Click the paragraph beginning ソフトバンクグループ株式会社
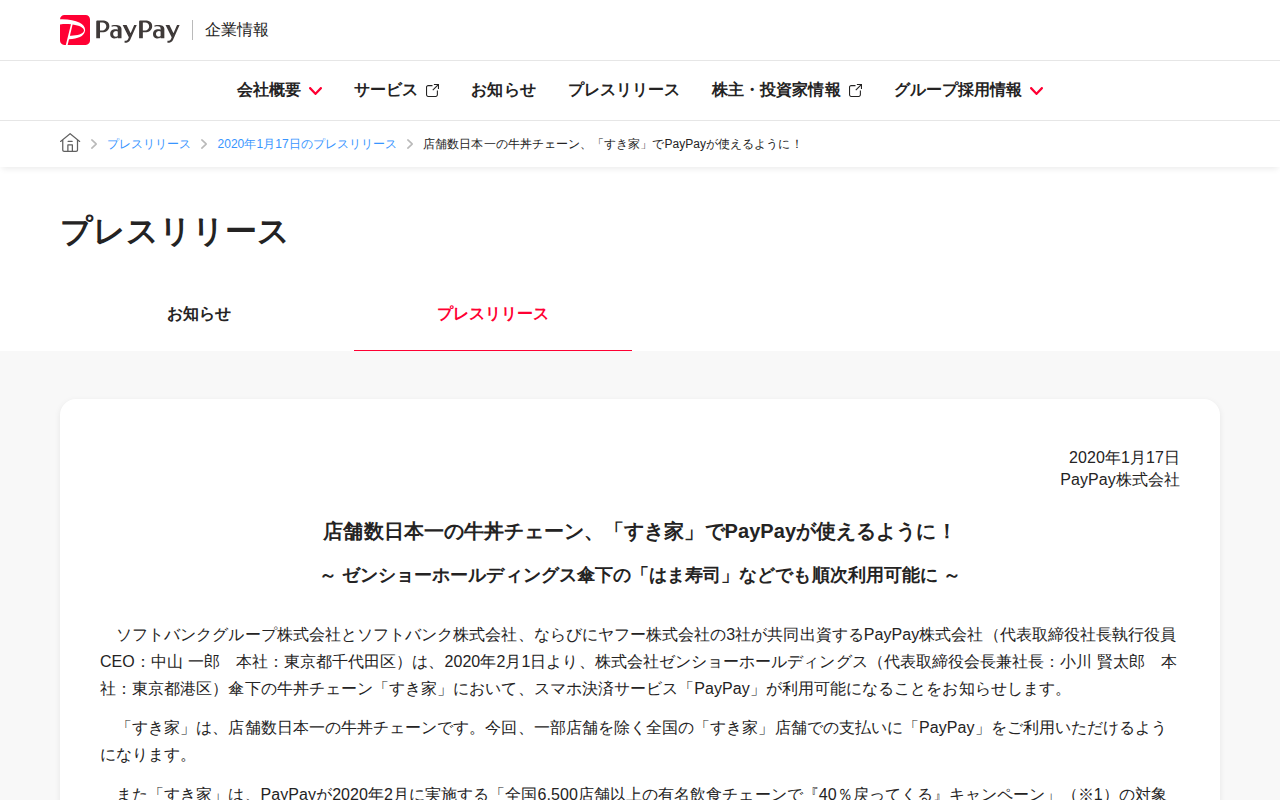Viewport: 1280px width, 800px height. point(640,662)
